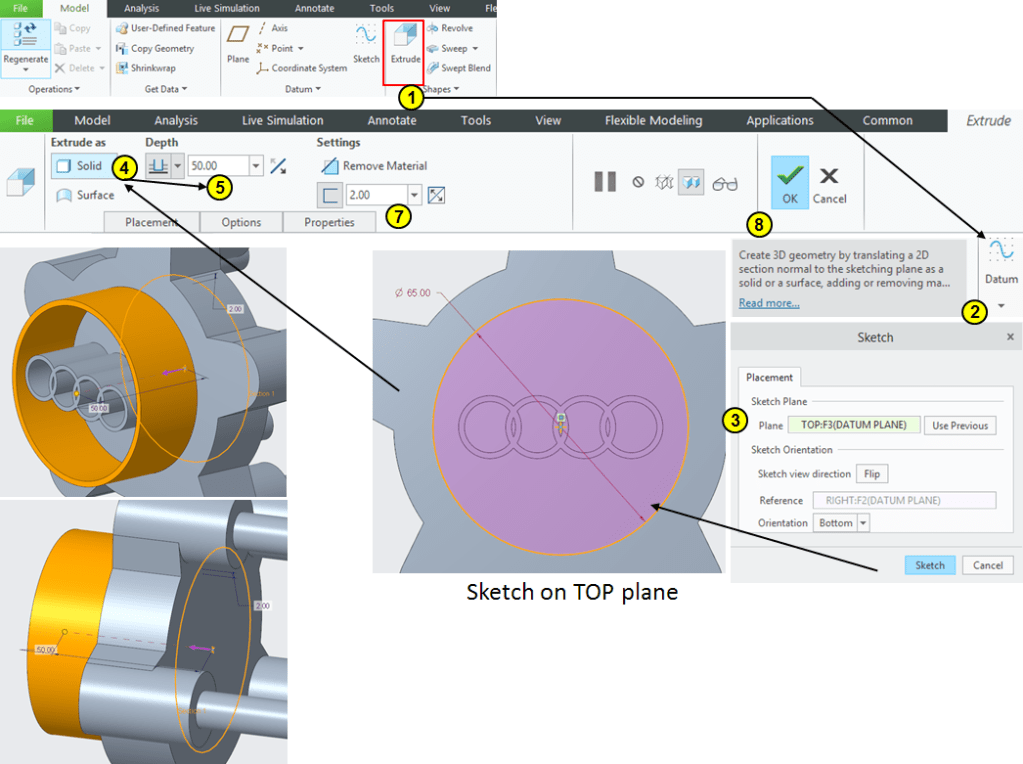Click the Use Previous button
1023x764 pixels.
(x=959, y=425)
